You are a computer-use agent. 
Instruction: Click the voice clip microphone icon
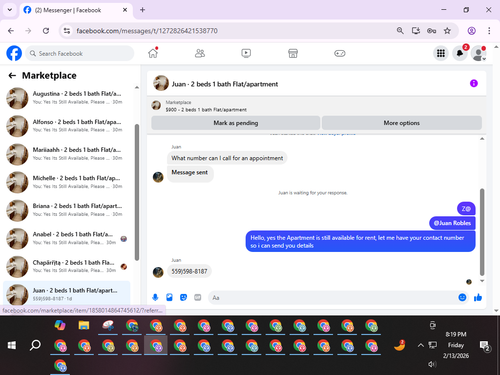coord(155,297)
